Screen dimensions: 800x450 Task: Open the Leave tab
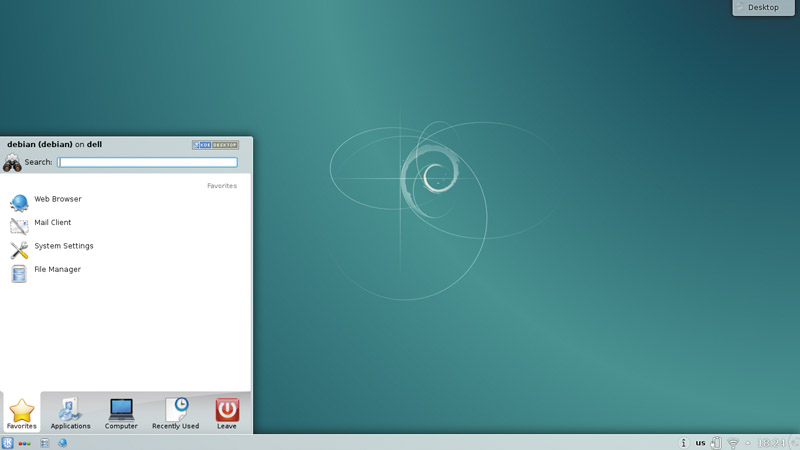(x=227, y=413)
